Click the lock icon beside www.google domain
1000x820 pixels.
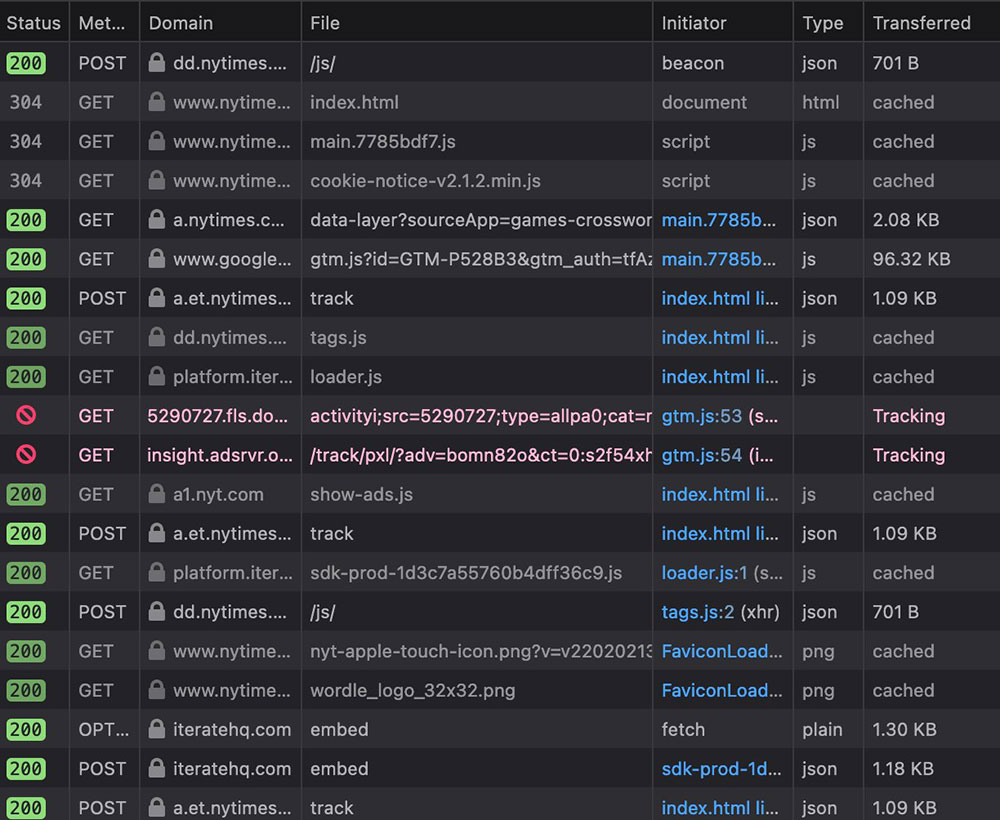pyautogui.click(x=156, y=259)
